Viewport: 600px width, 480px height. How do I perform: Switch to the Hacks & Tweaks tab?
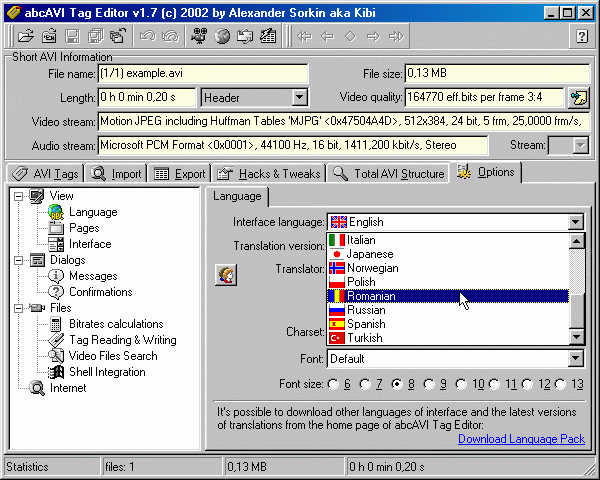269,174
